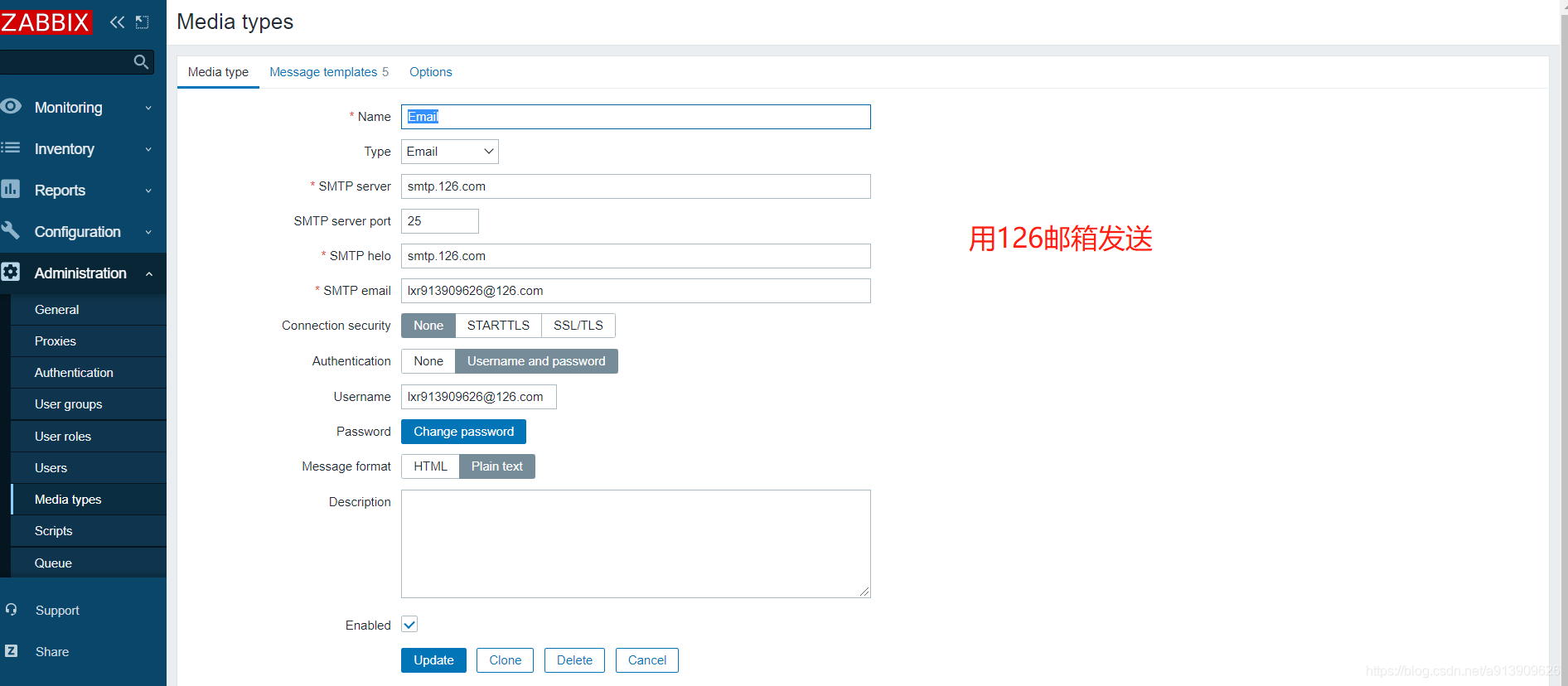1568x686 pixels.
Task: Click the SMTP server port field
Action: [x=440, y=221]
